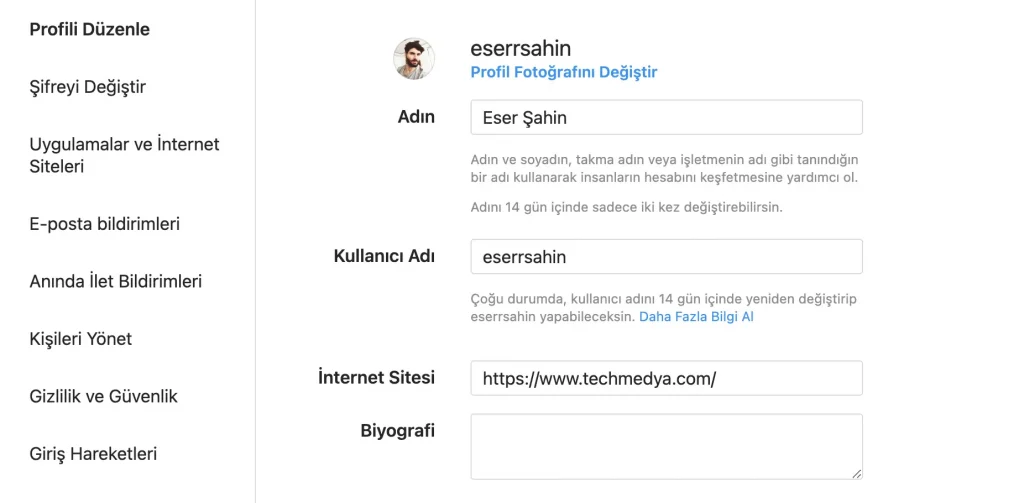Viewport: 1024px width, 503px height.
Task: Click Daha Fazla Bilgi Al link
Action: point(696,317)
